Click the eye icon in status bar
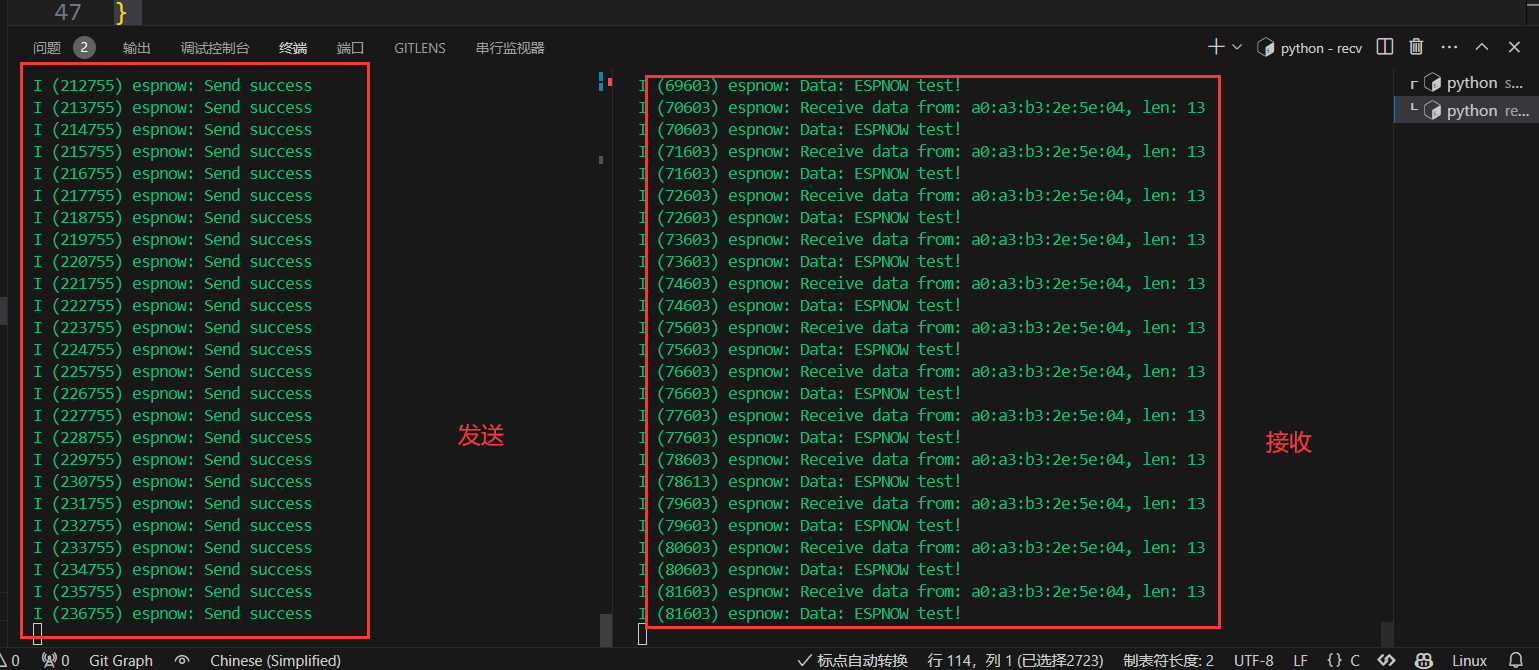Viewport: 1539px width, 670px height. (x=182, y=660)
